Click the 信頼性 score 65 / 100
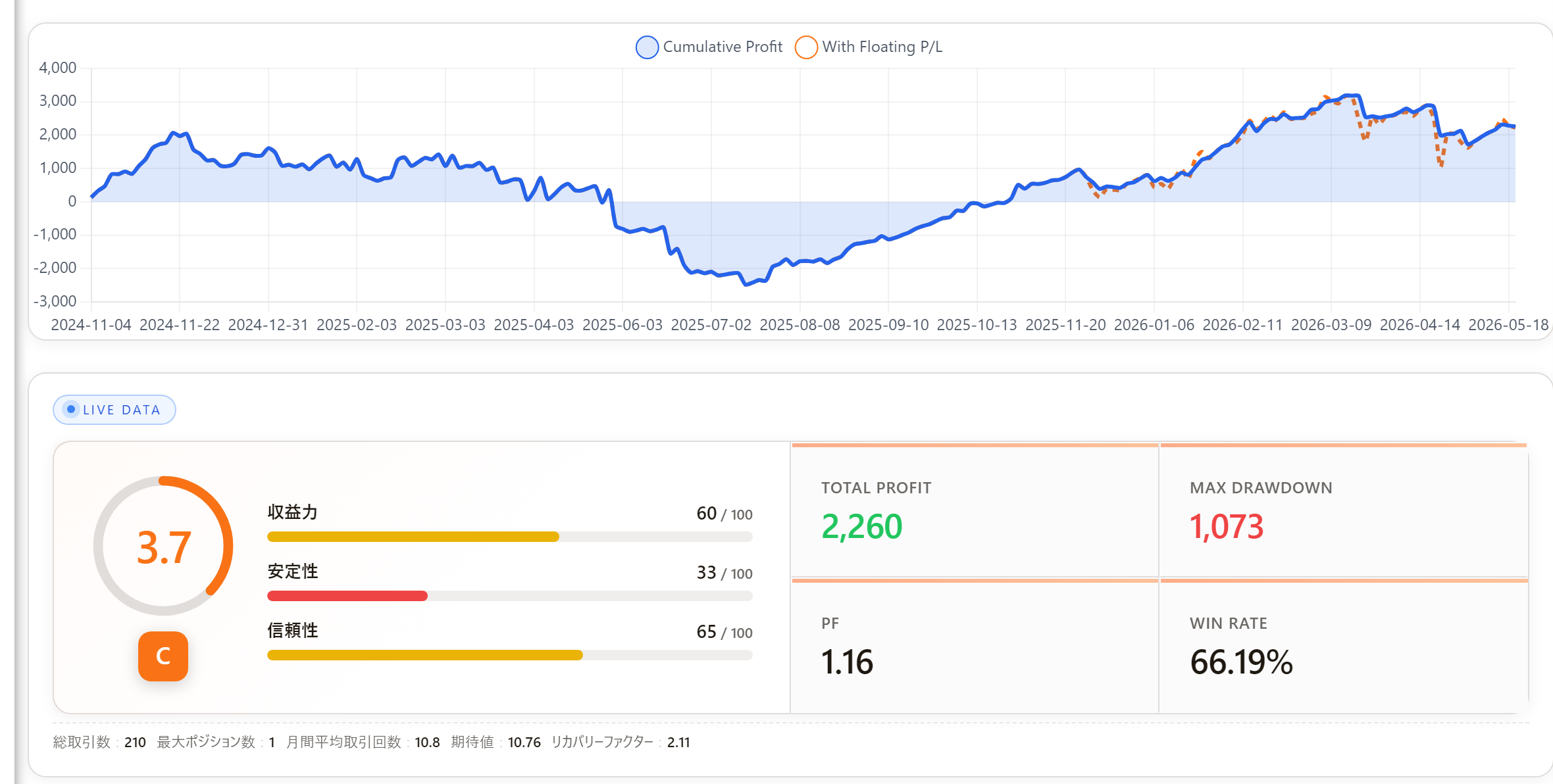The height and width of the screenshot is (784, 1553). point(725,632)
